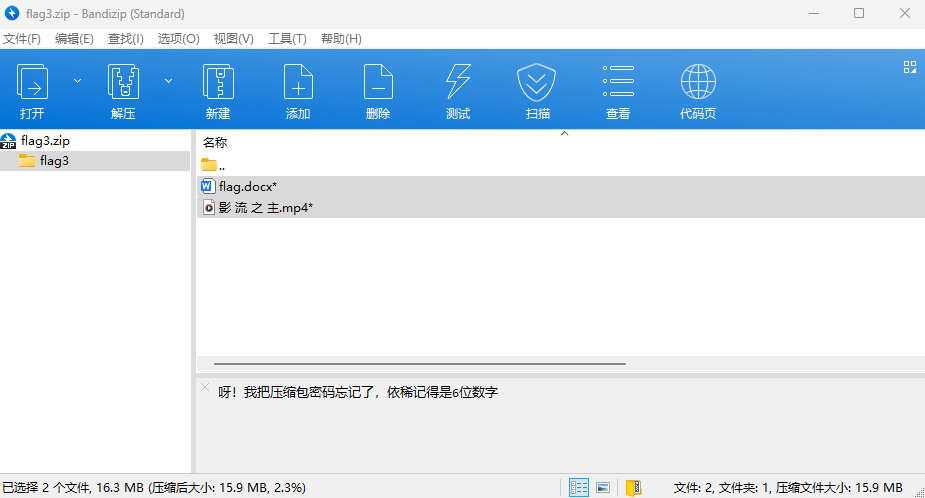Open the 工具(T) menu
Image resolution: width=925 pixels, height=498 pixels.
[287, 39]
